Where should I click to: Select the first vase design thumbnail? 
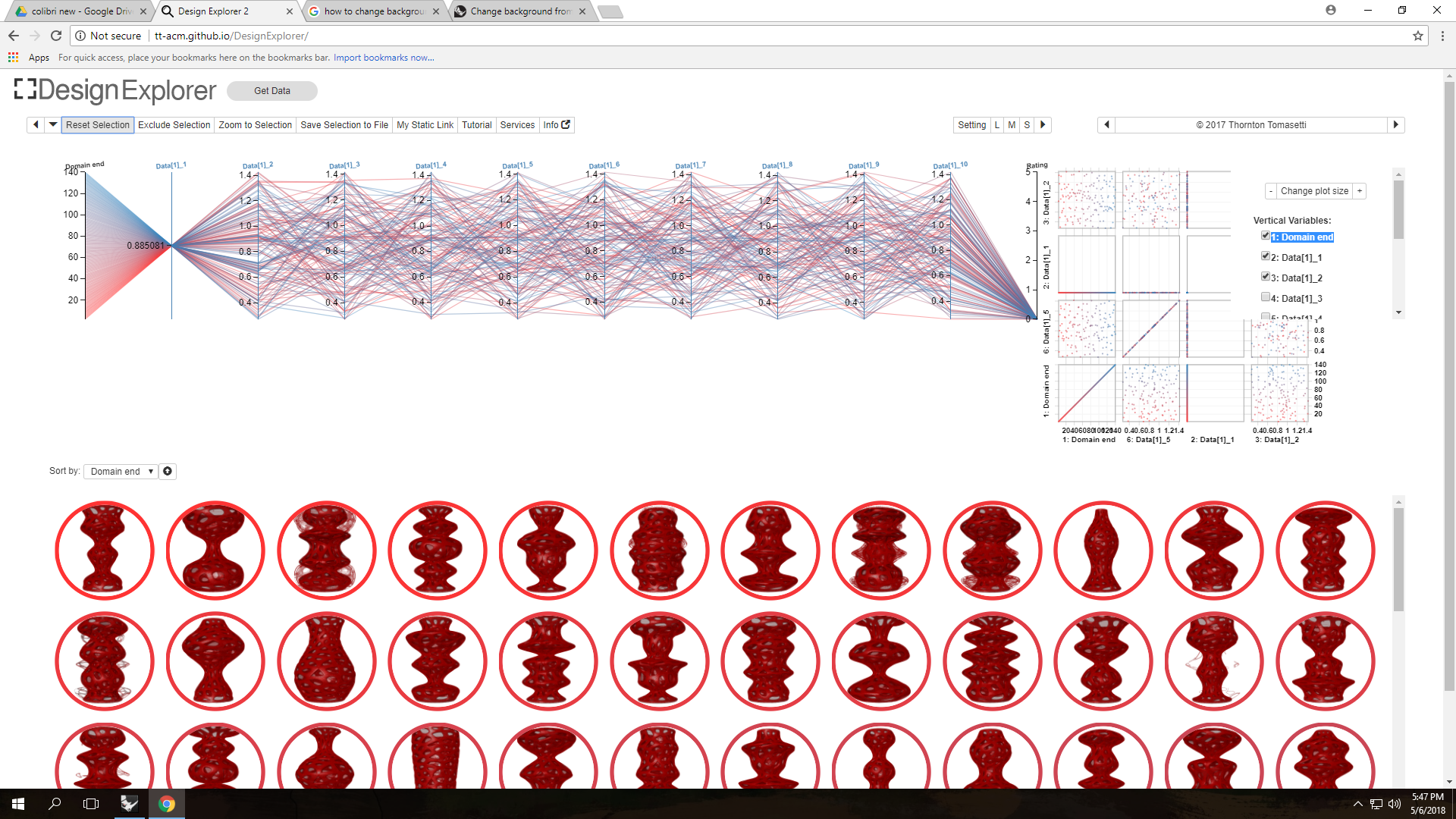[105, 550]
